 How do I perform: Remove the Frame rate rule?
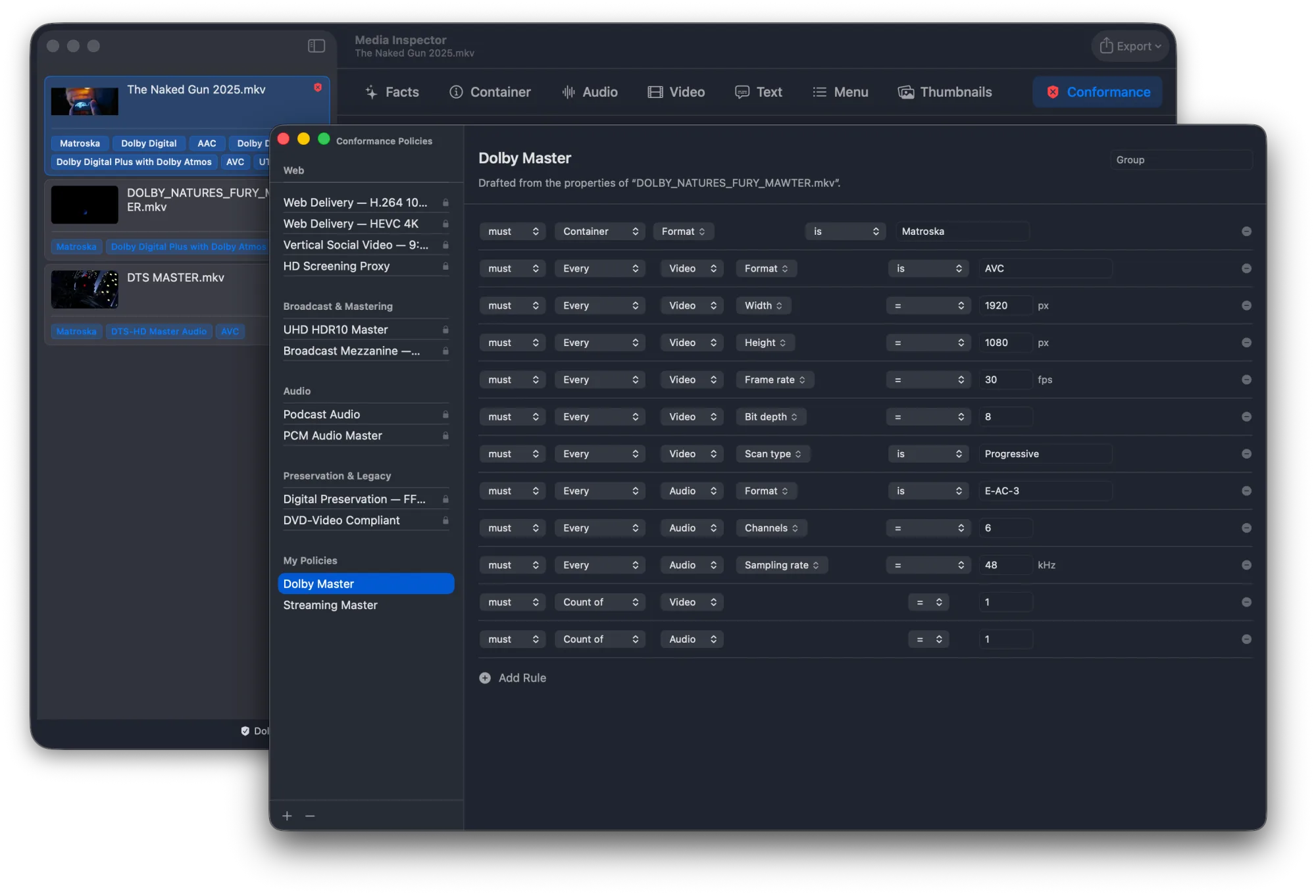click(x=1246, y=380)
